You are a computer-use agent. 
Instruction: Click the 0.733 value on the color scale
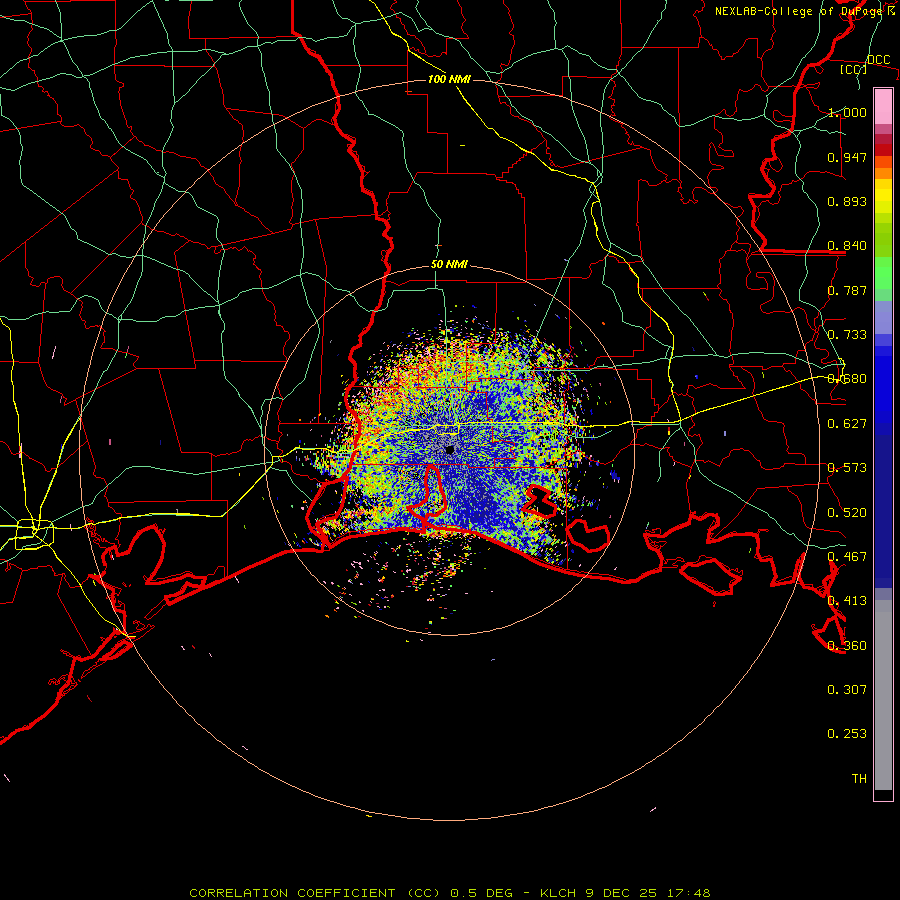click(847, 335)
